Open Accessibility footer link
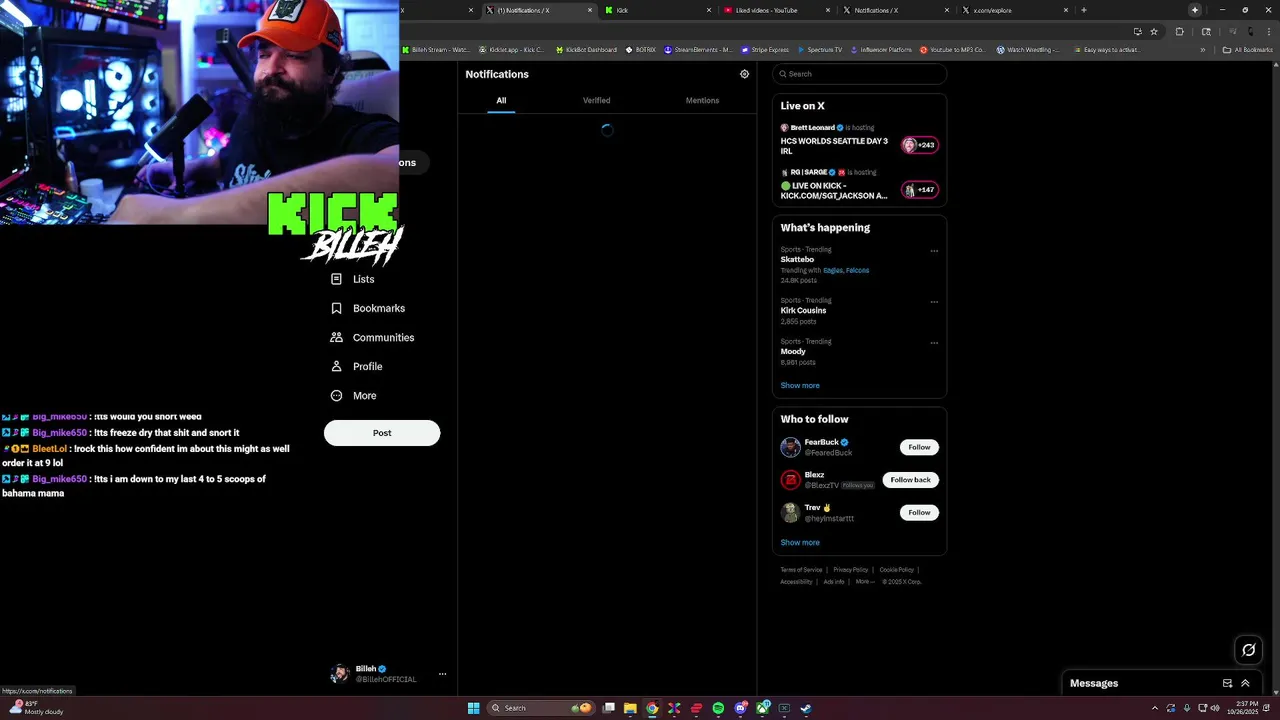Screen dimensions: 1280x720 (x=797, y=582)
